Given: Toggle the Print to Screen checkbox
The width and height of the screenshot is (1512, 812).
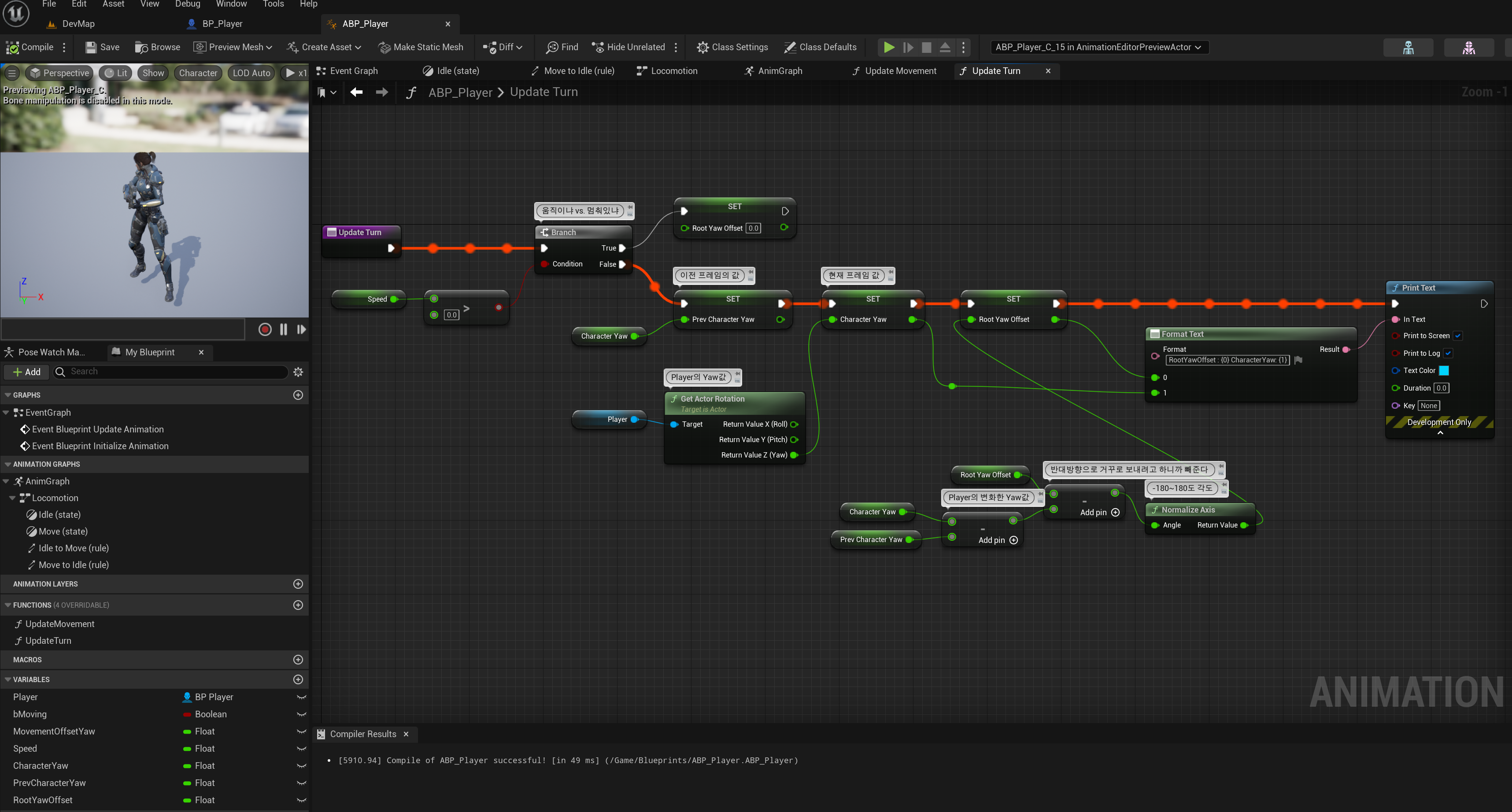Looking at the screenshot, I should click(1457, 336).
